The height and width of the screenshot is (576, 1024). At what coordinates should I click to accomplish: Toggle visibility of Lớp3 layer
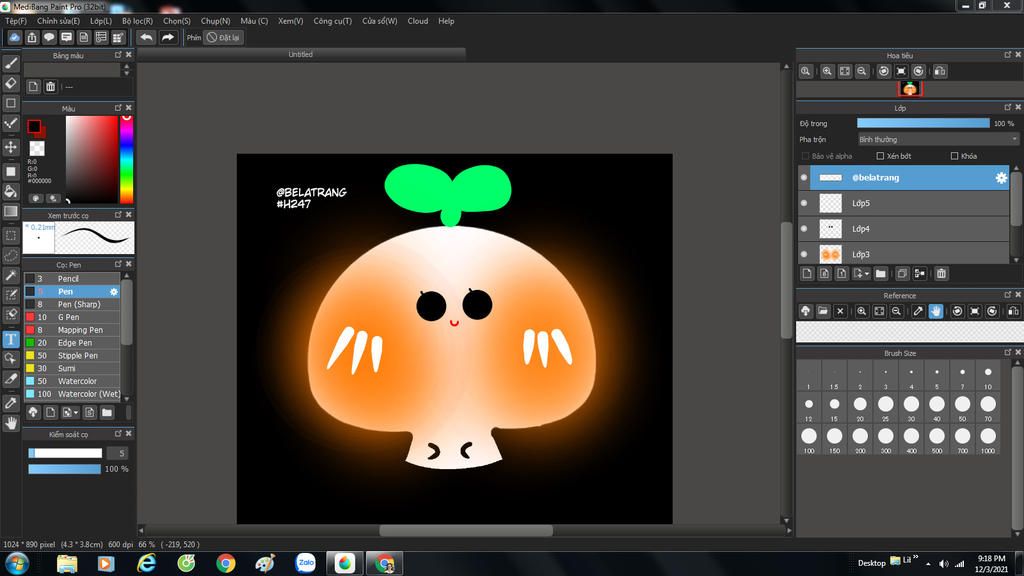(804, 254)
